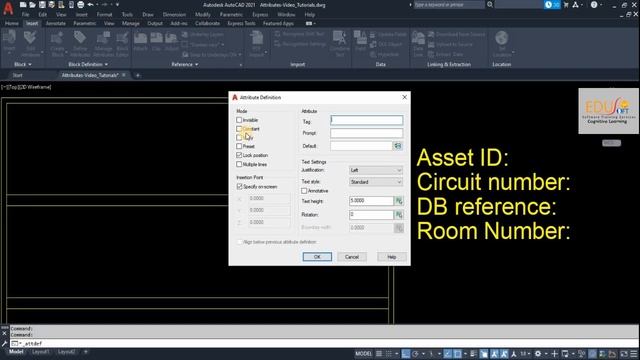The image size is (640, 360).
Task: Click the Plot printer icon in quick access toolbar
Action: (80, 5)
